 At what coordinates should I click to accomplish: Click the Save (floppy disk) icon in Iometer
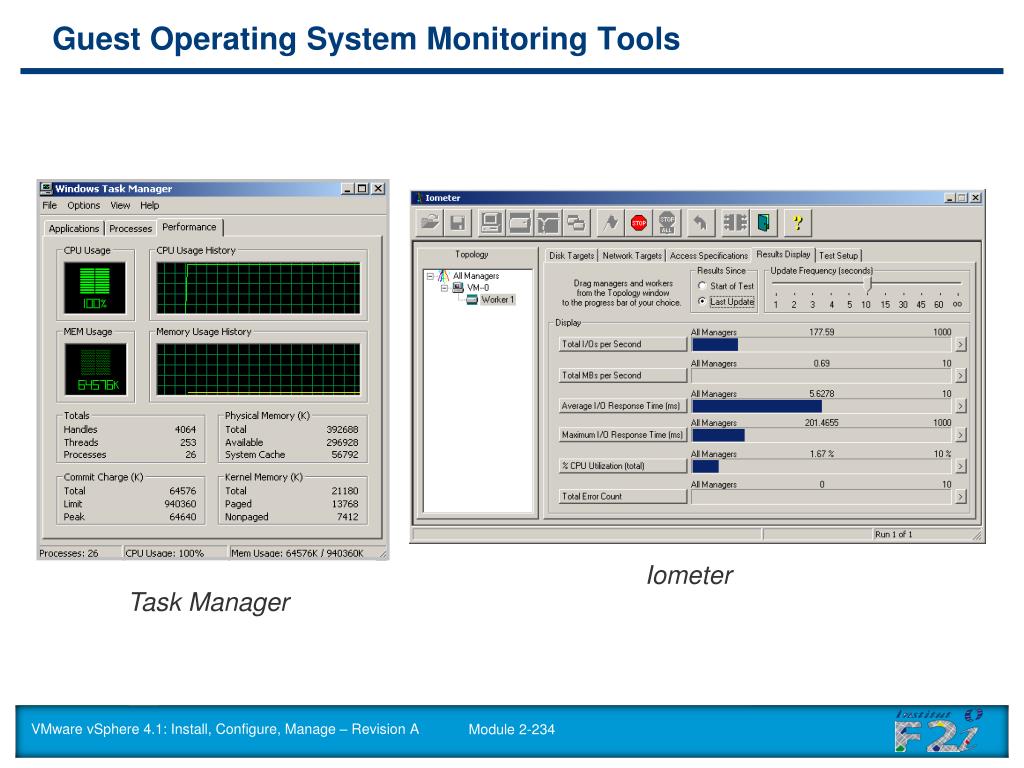(458, 223)
